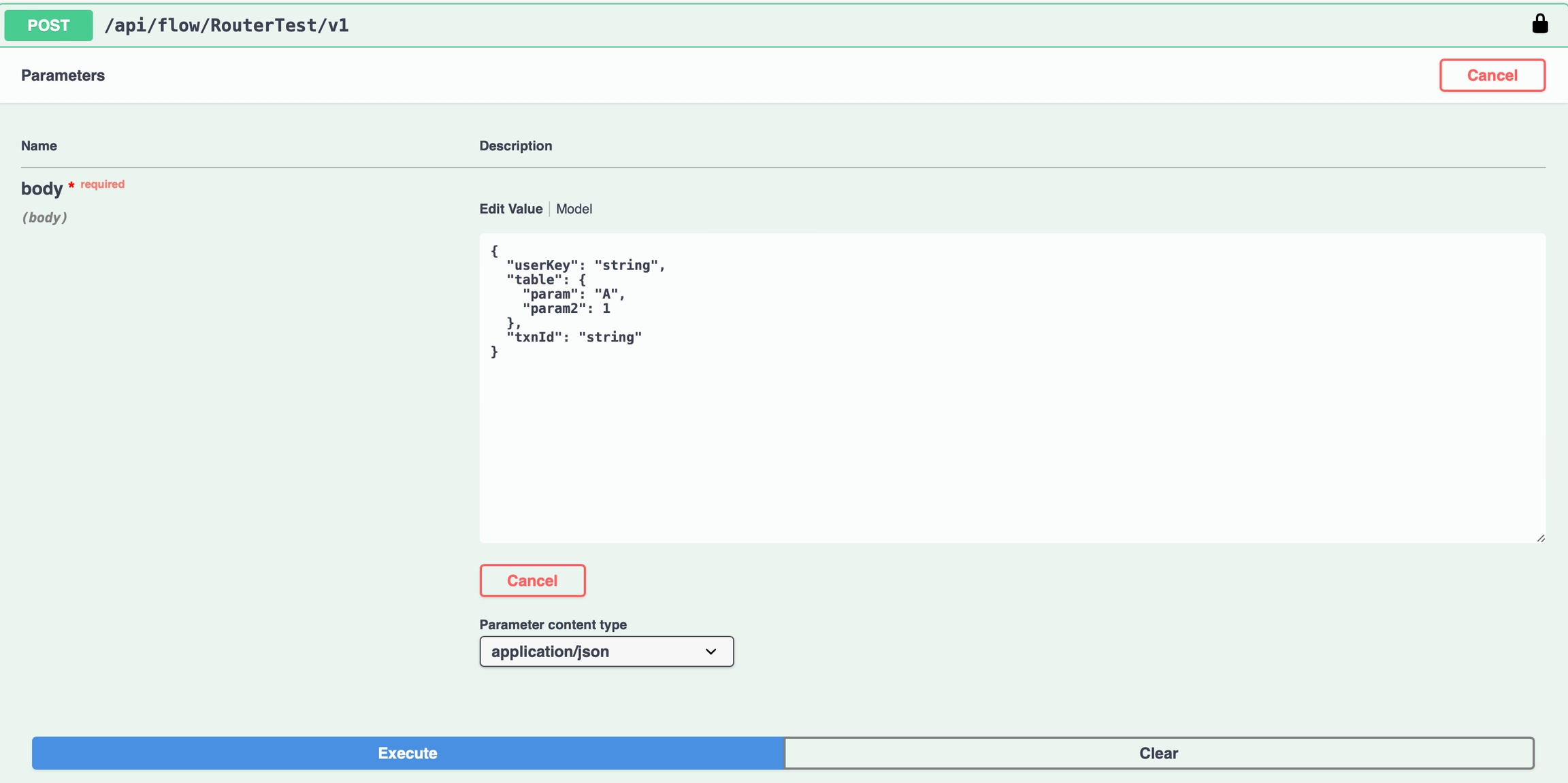Place cursor on the "userKey" line

[x=585, y=265]
